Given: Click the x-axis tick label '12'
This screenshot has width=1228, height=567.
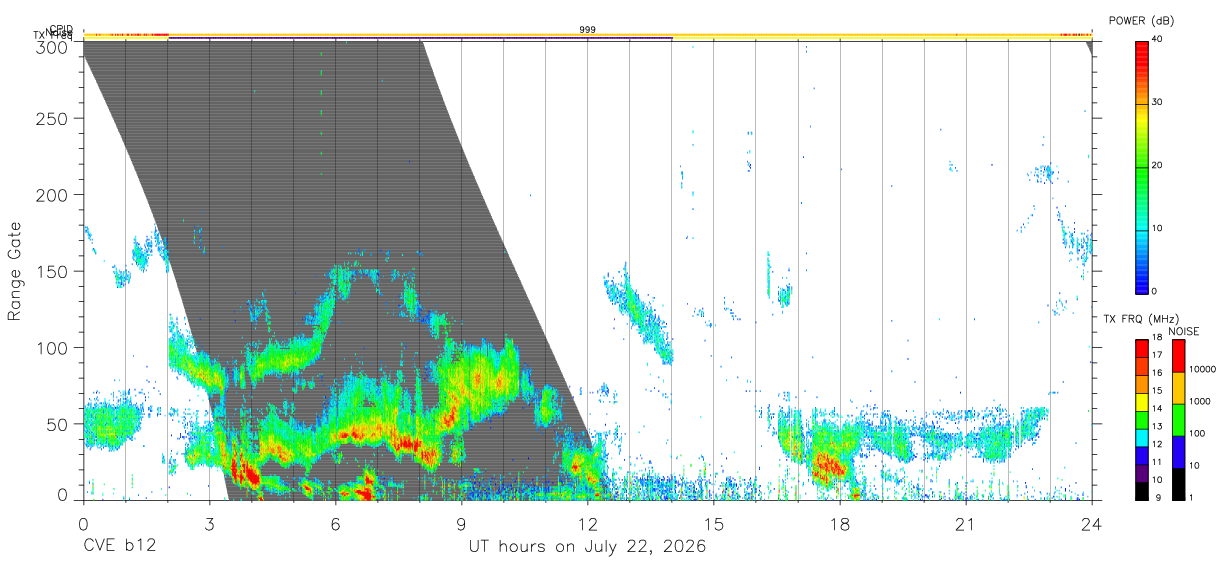Looking at the screenshot, I should pos(588,524).
